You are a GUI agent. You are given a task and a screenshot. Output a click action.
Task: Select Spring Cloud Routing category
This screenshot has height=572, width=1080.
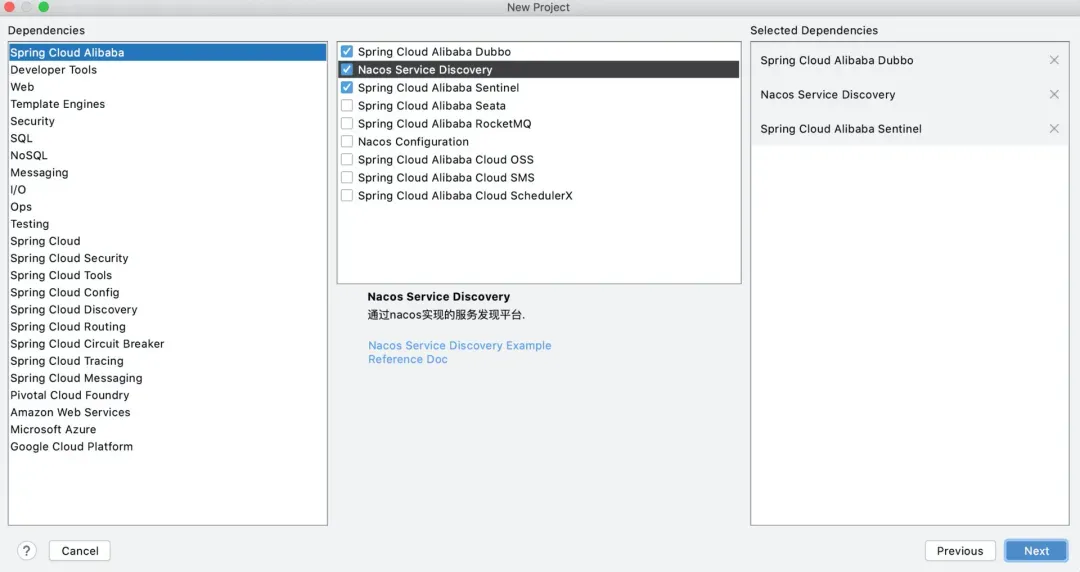[167, 327]
